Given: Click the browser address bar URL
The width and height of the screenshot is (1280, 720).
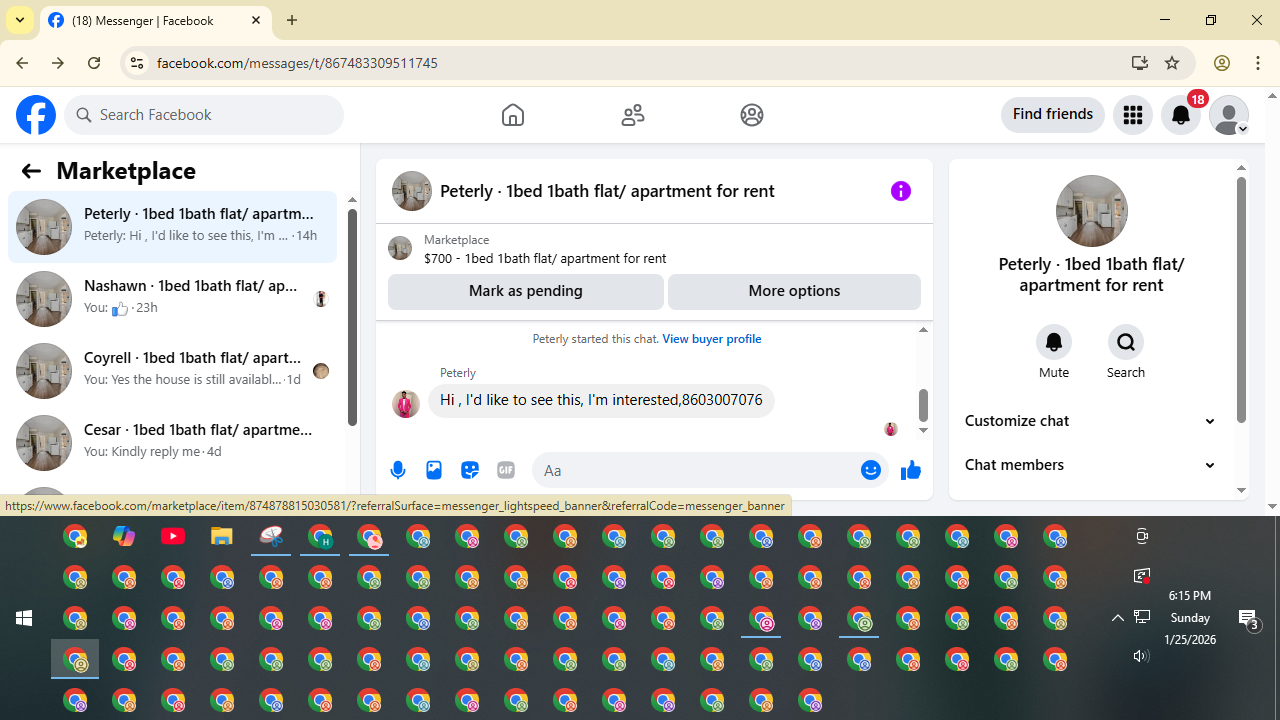Looking at the screenshot, I should (x=297, y=63).
